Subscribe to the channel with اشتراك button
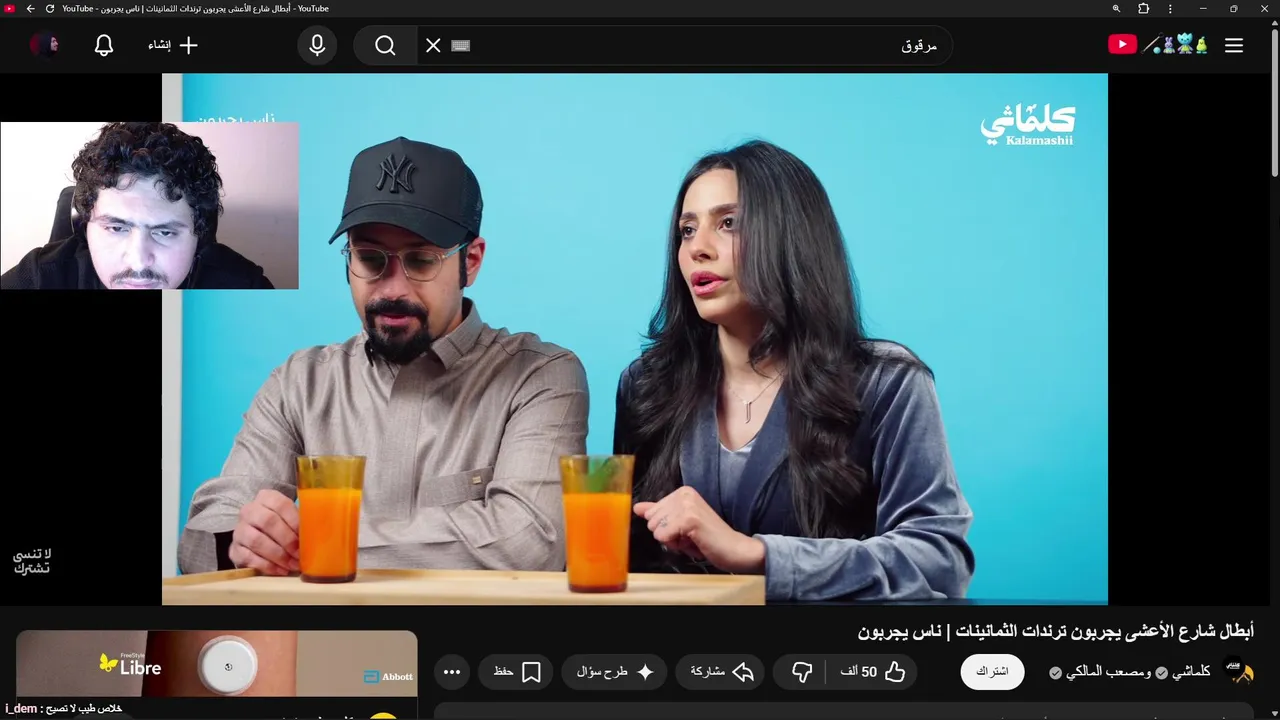The width and height of the screenshot is (1280, 720). pyautogui.click(x=992, y=672)
